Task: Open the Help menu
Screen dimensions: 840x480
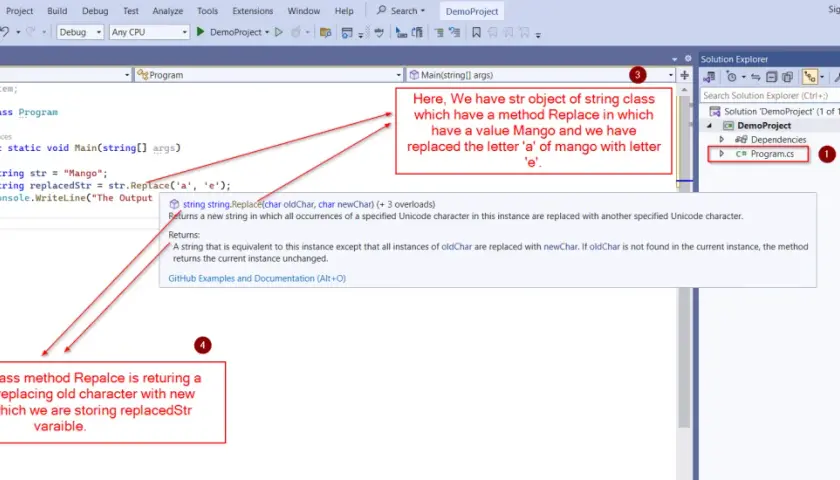Action: pyautogui.click(x=344, y=11)
